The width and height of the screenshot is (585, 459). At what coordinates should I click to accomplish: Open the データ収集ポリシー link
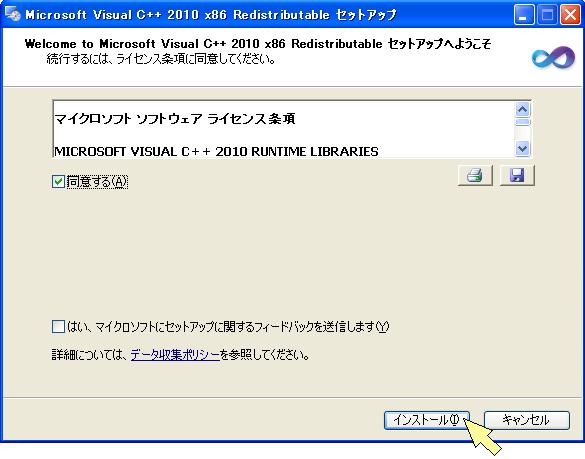pyautogui.click(x=175, y=355)
